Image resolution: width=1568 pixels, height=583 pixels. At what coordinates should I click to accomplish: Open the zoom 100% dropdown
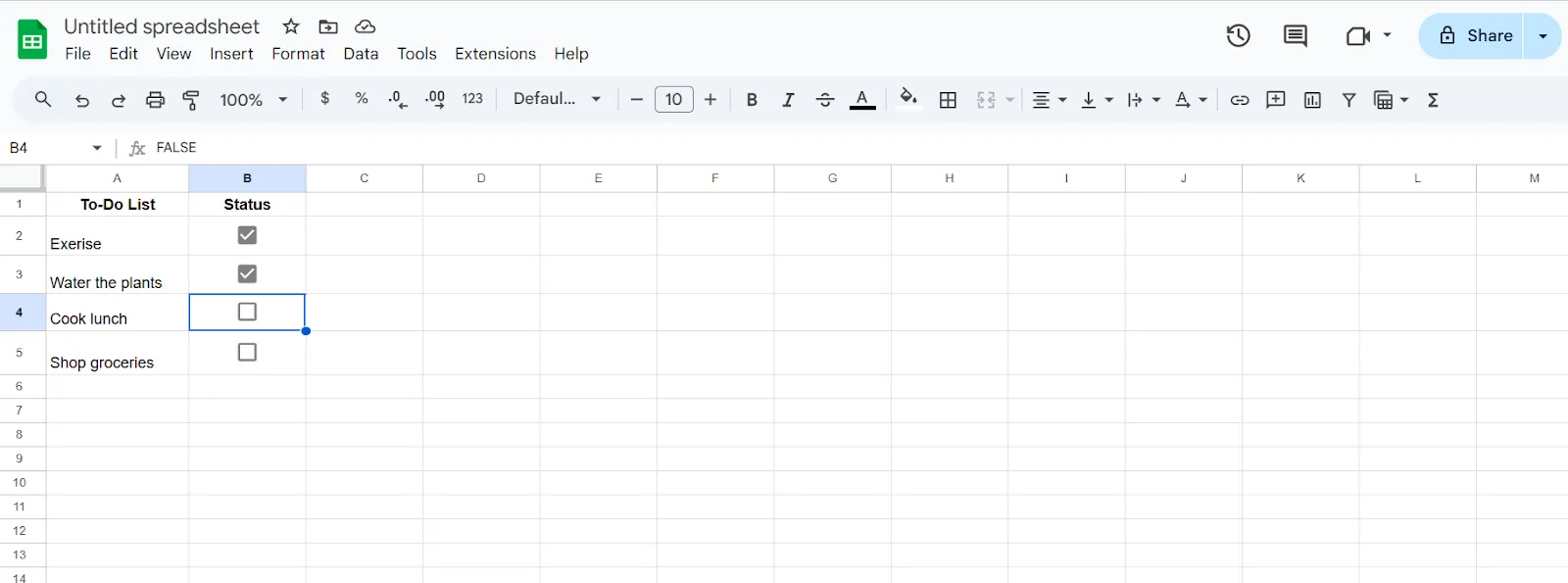pos(253,100)
